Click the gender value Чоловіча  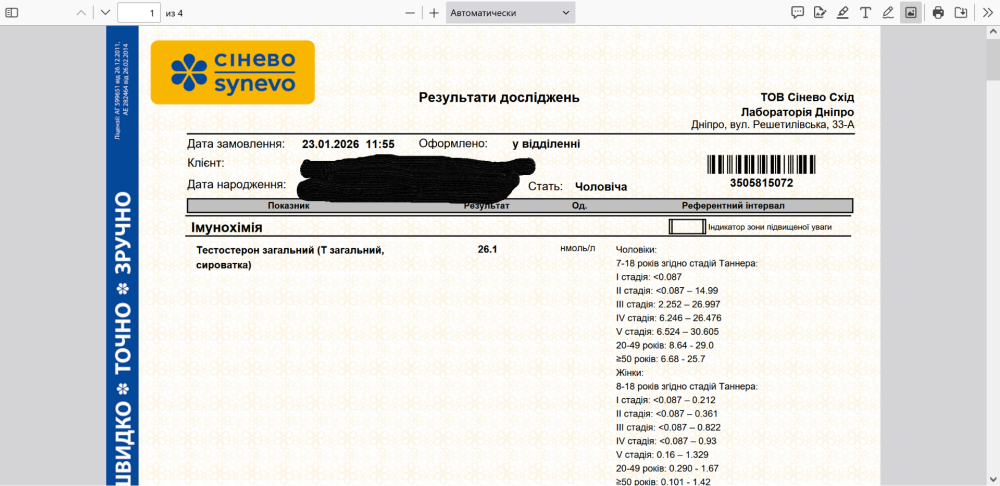pyautogui.click(x=601, y=187)
